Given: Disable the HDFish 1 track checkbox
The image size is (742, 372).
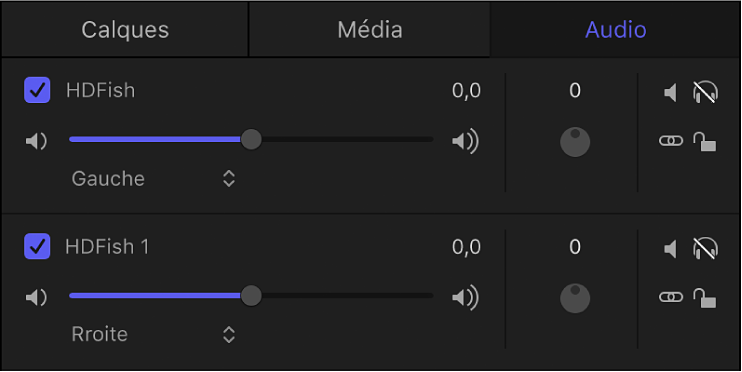Looking at the screenshot, I should point(37,246).
